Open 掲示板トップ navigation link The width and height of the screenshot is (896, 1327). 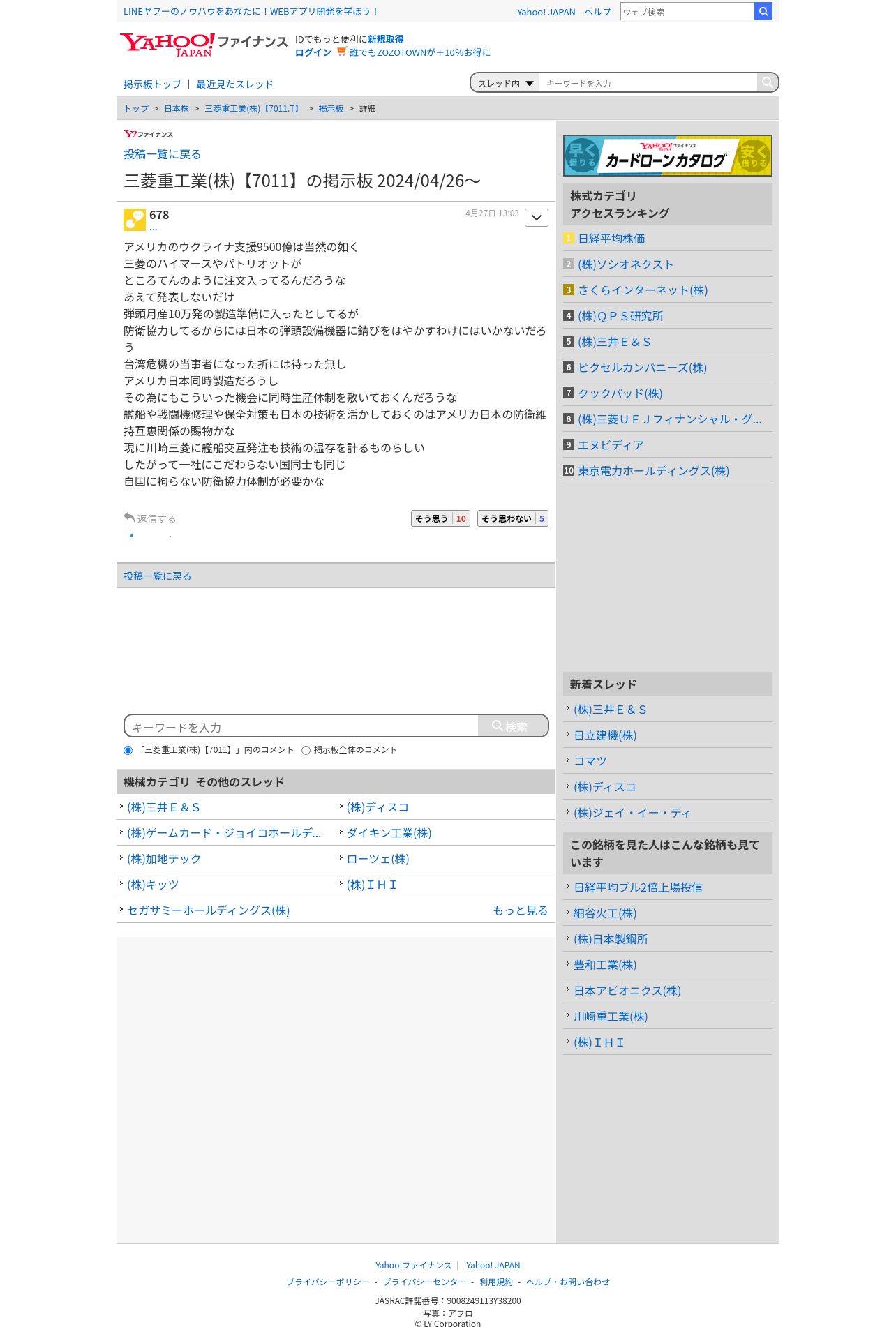(x=152, y=84)
